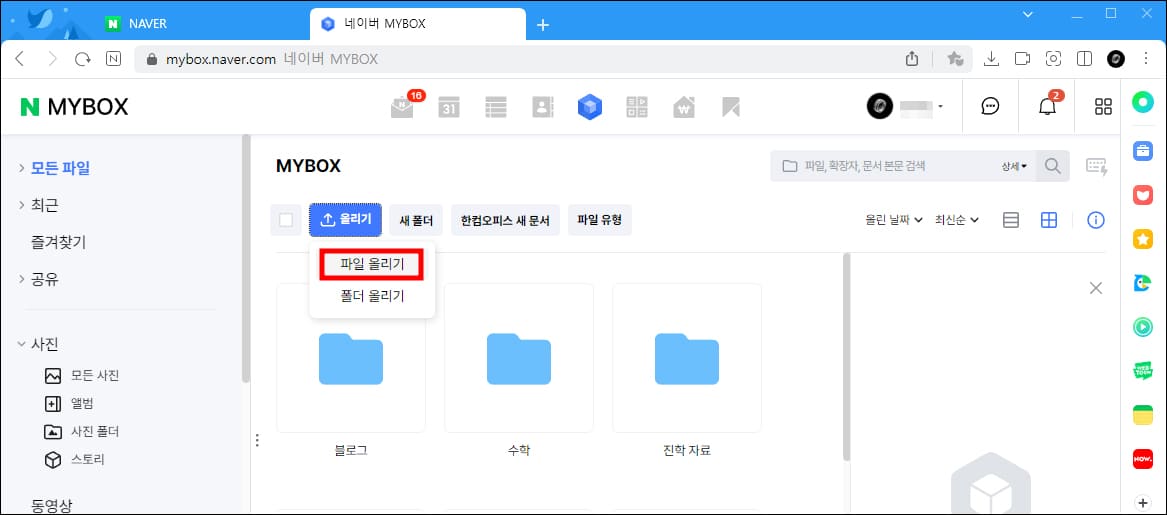This screenshot has height=515, width=1167.
Task: Open the yellow memo sidebar icon
Action: click(x=1142, y=415)
